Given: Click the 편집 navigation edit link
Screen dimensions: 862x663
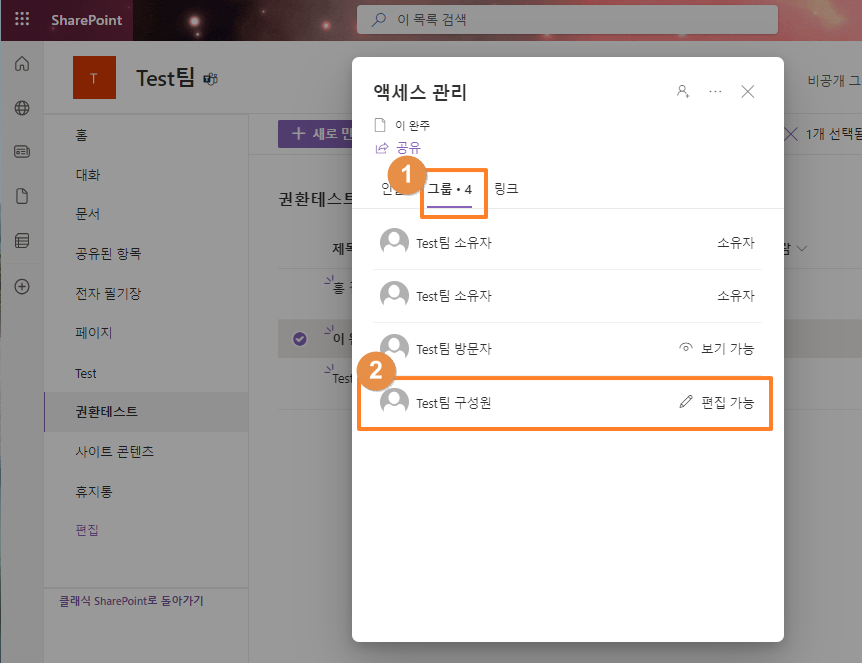Looking at the screenshot, I should point(87,530).
